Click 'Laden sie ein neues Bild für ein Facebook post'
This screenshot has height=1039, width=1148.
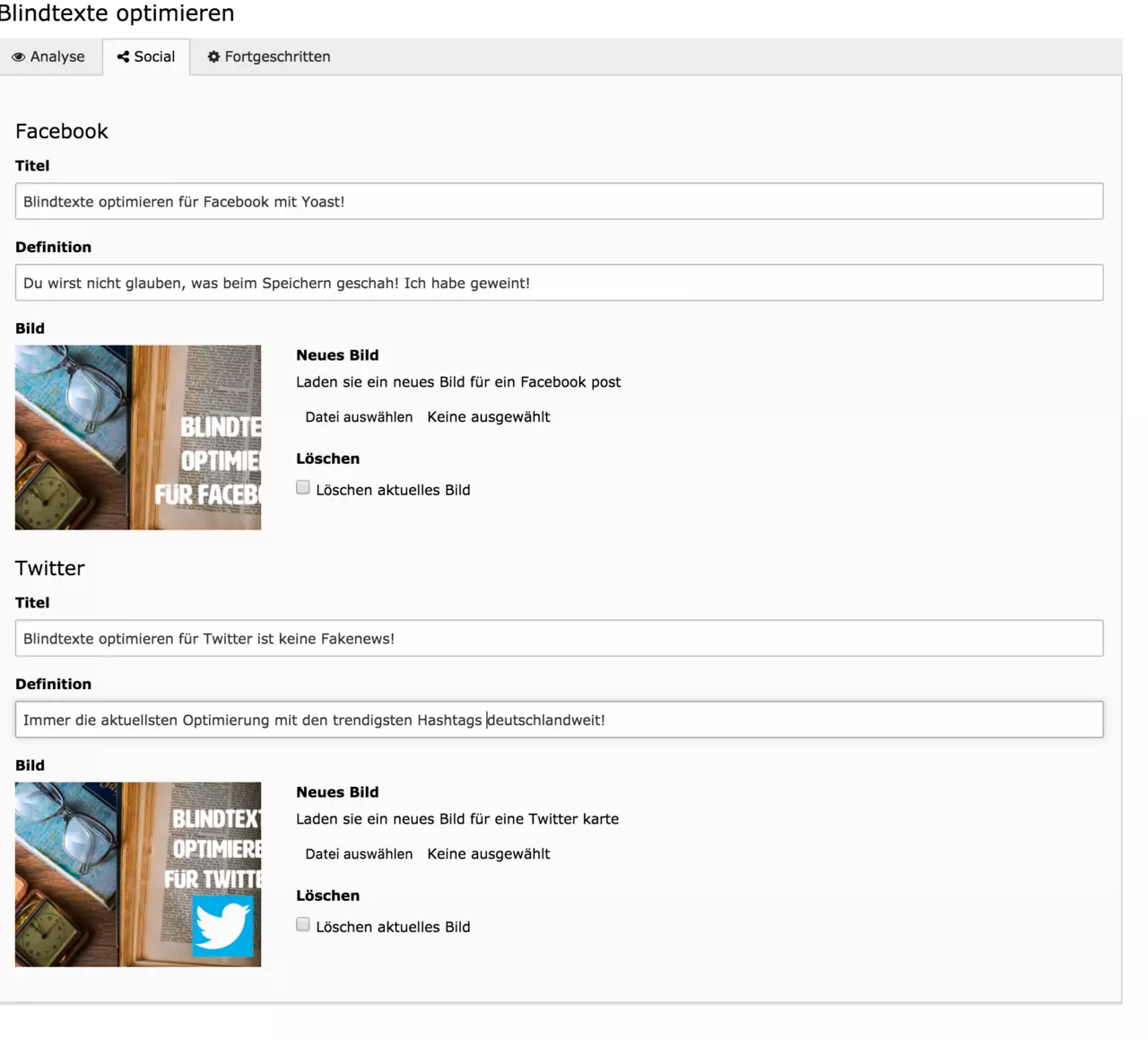point(458,381)
